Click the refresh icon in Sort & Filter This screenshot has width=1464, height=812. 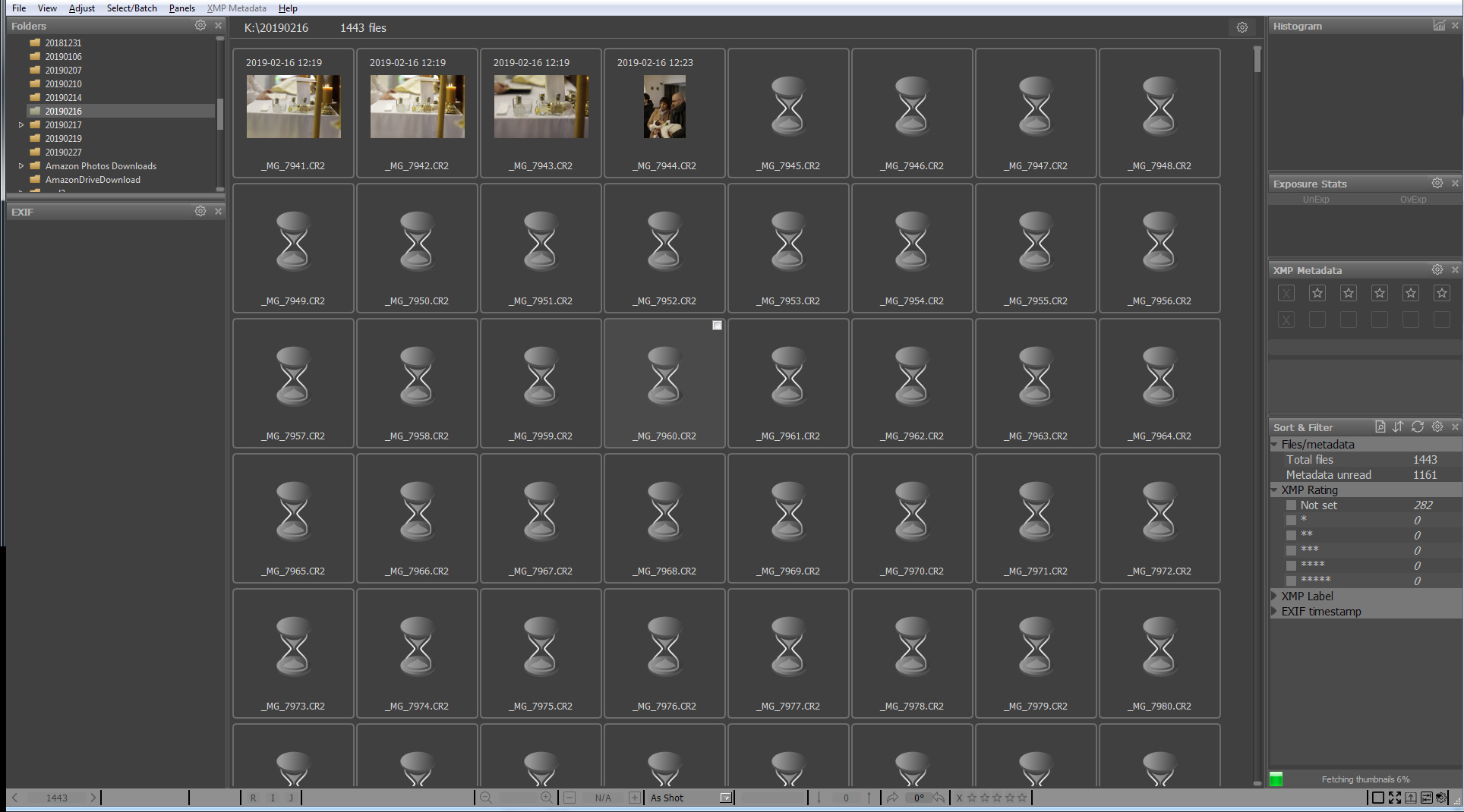click(1418, 427)
